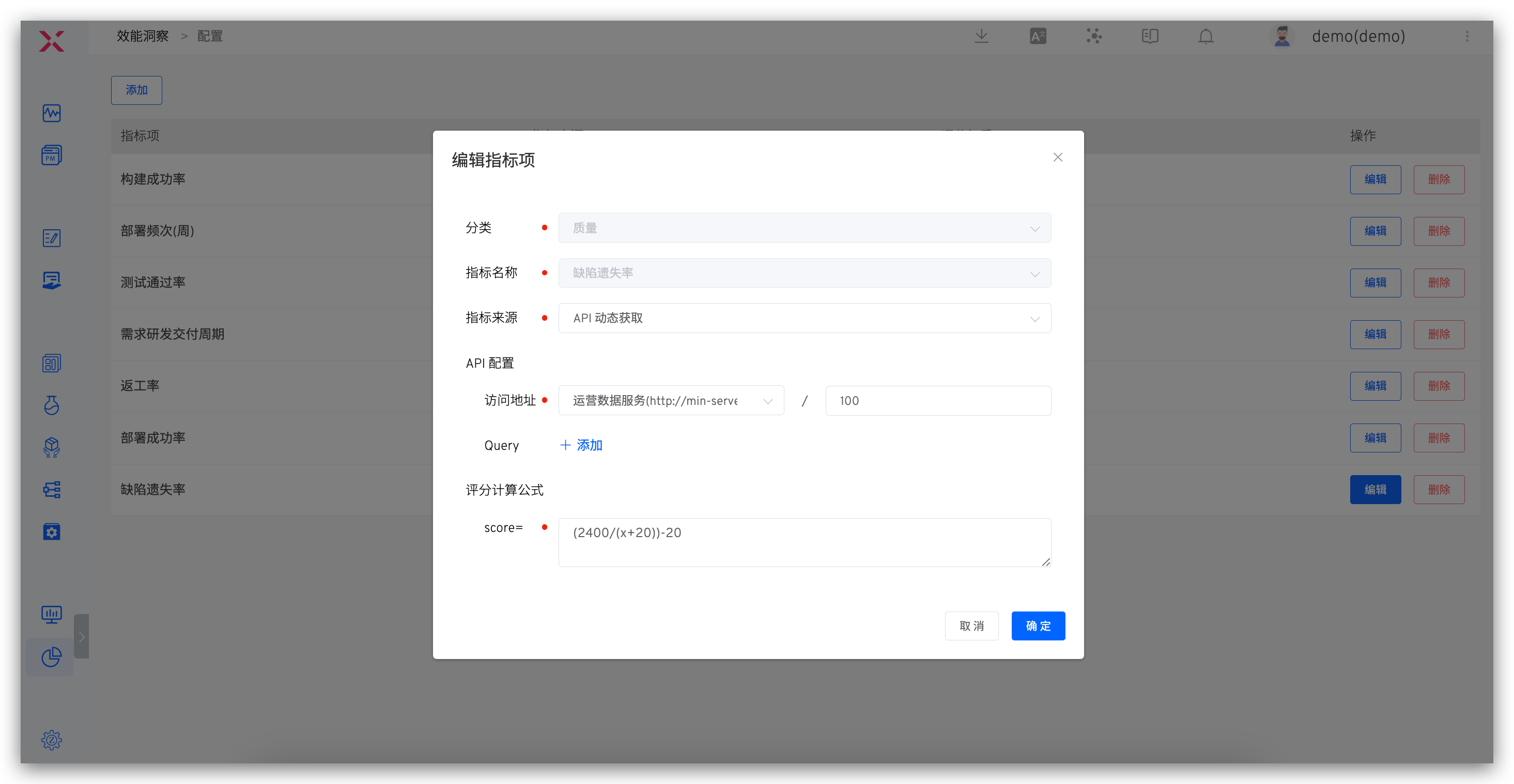Image resolution: width=1514 pixels, height=784 pixels.
Task: Confirm the edit with the 确定 button
Action: point(1038,625)
